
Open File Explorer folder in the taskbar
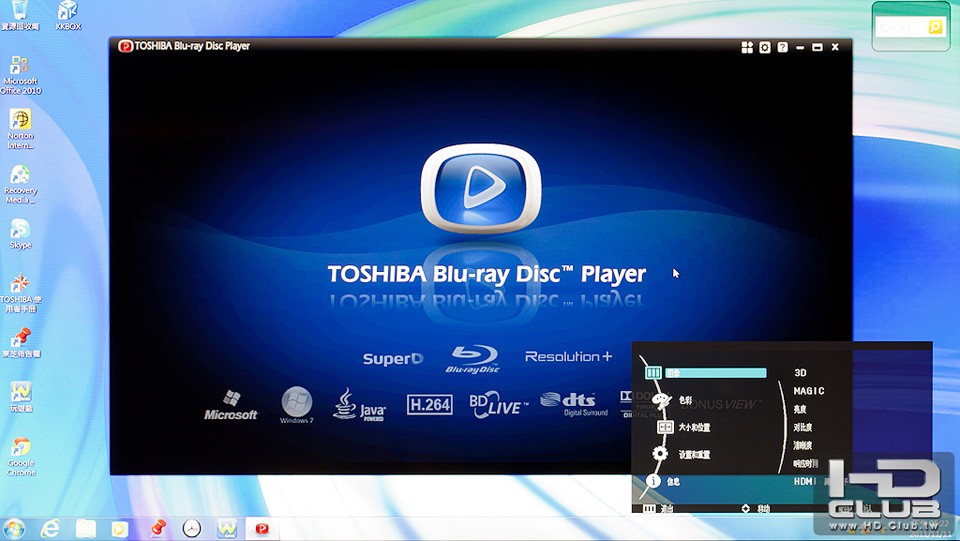tap(86, 528)
